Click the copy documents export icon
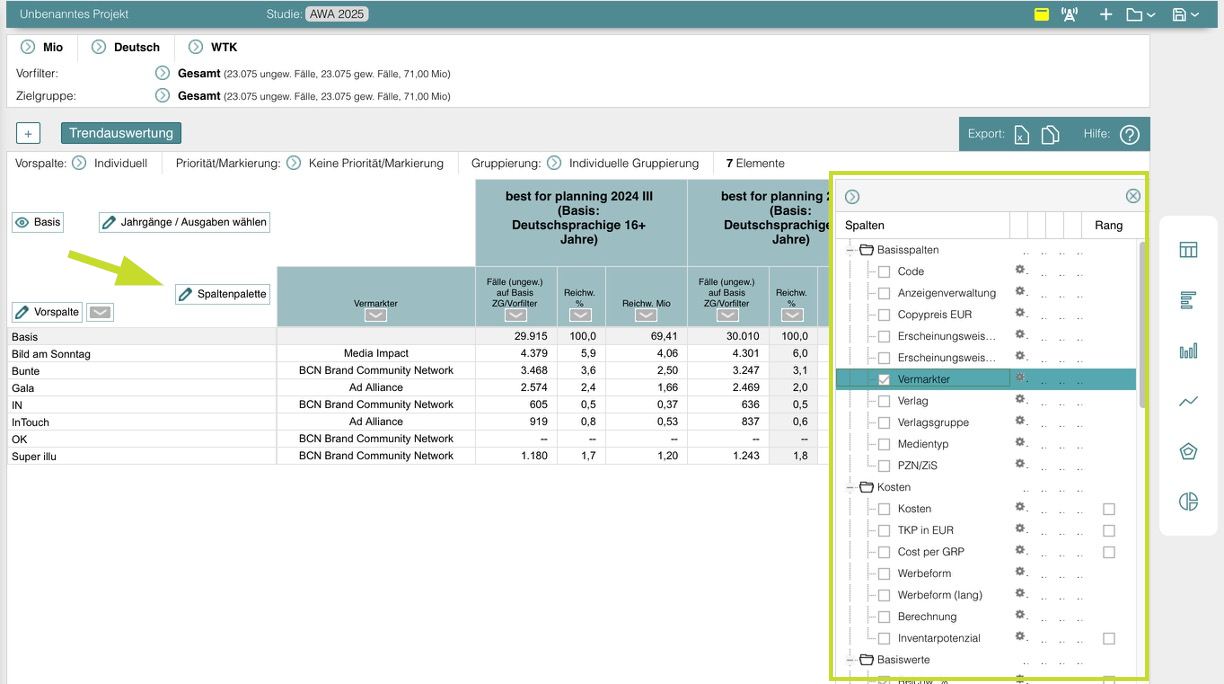1224x684 pixels. click(x=1050, y=135)
